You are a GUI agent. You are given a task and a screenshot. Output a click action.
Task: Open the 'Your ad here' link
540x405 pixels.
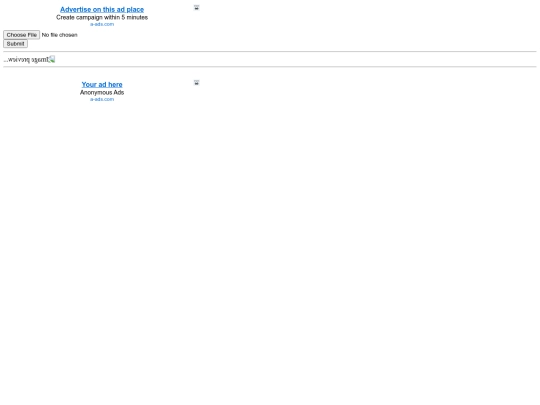102,84
